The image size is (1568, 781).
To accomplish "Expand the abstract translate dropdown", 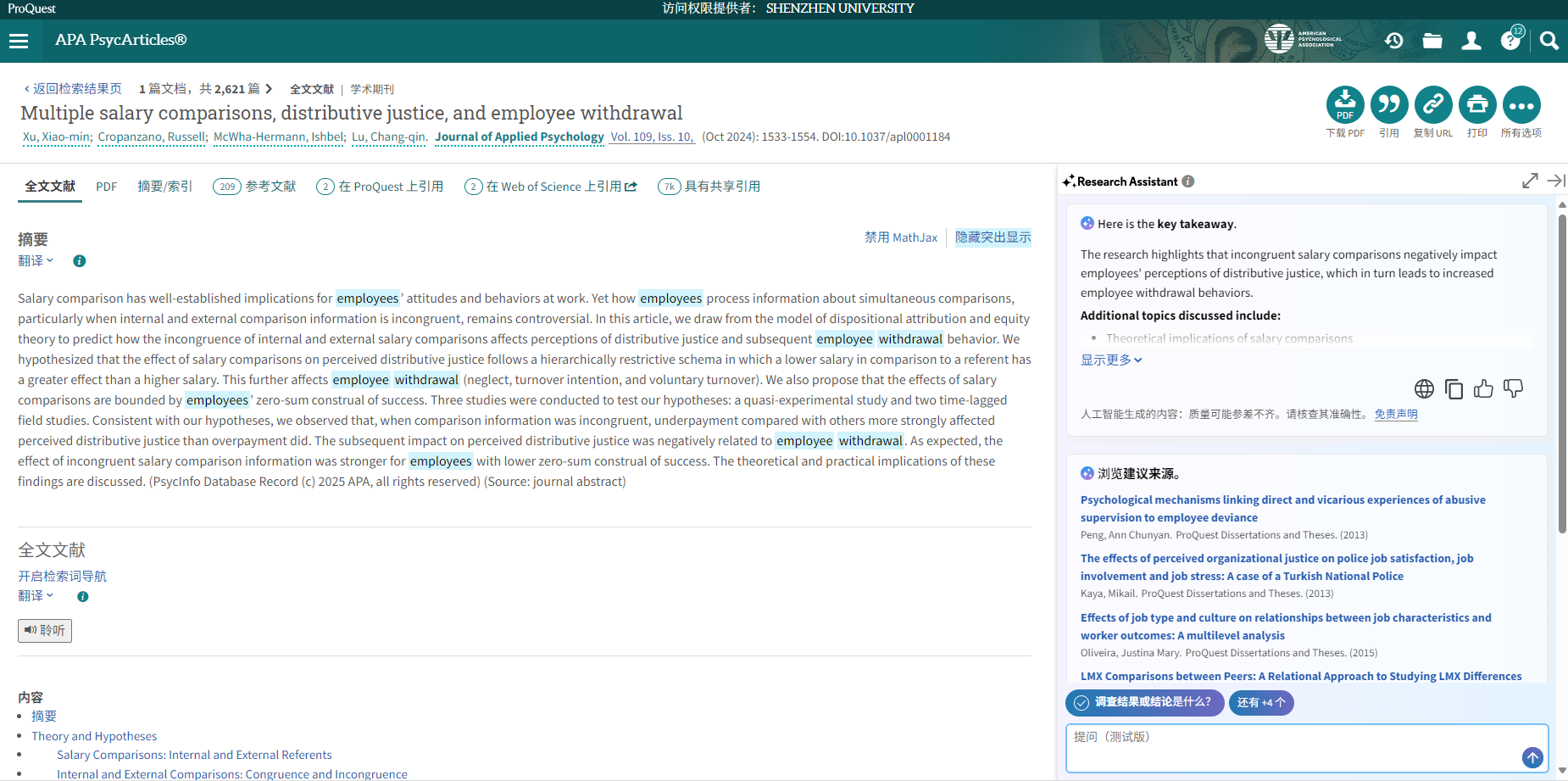I will tap(36, 261).
